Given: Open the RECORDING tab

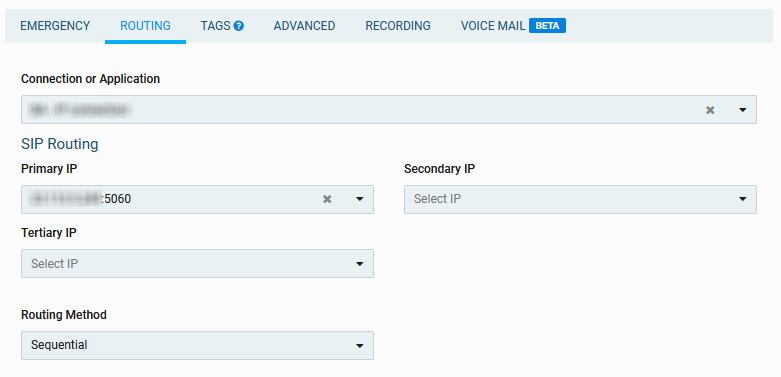Looking at the screenshot, I should (398, 26).
